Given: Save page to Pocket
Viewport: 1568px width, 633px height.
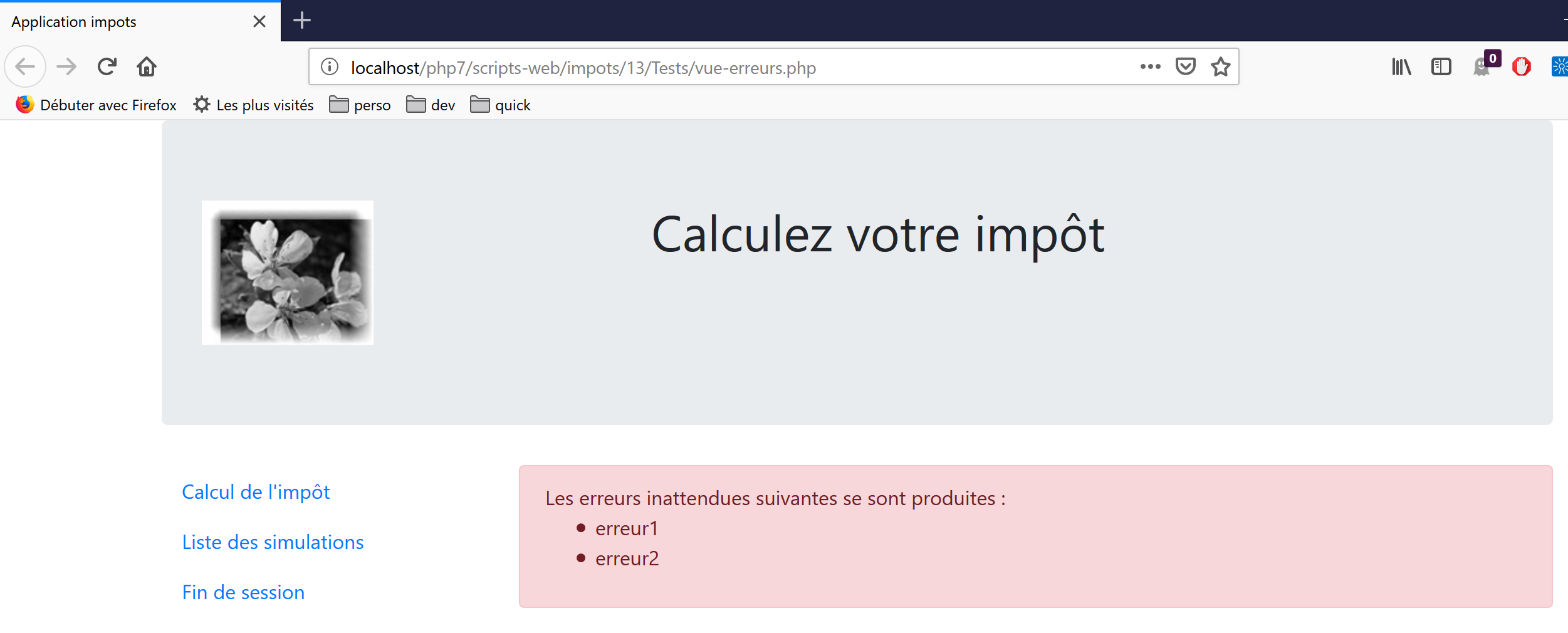Looking at the screenshot, I should pos(1185,66).
